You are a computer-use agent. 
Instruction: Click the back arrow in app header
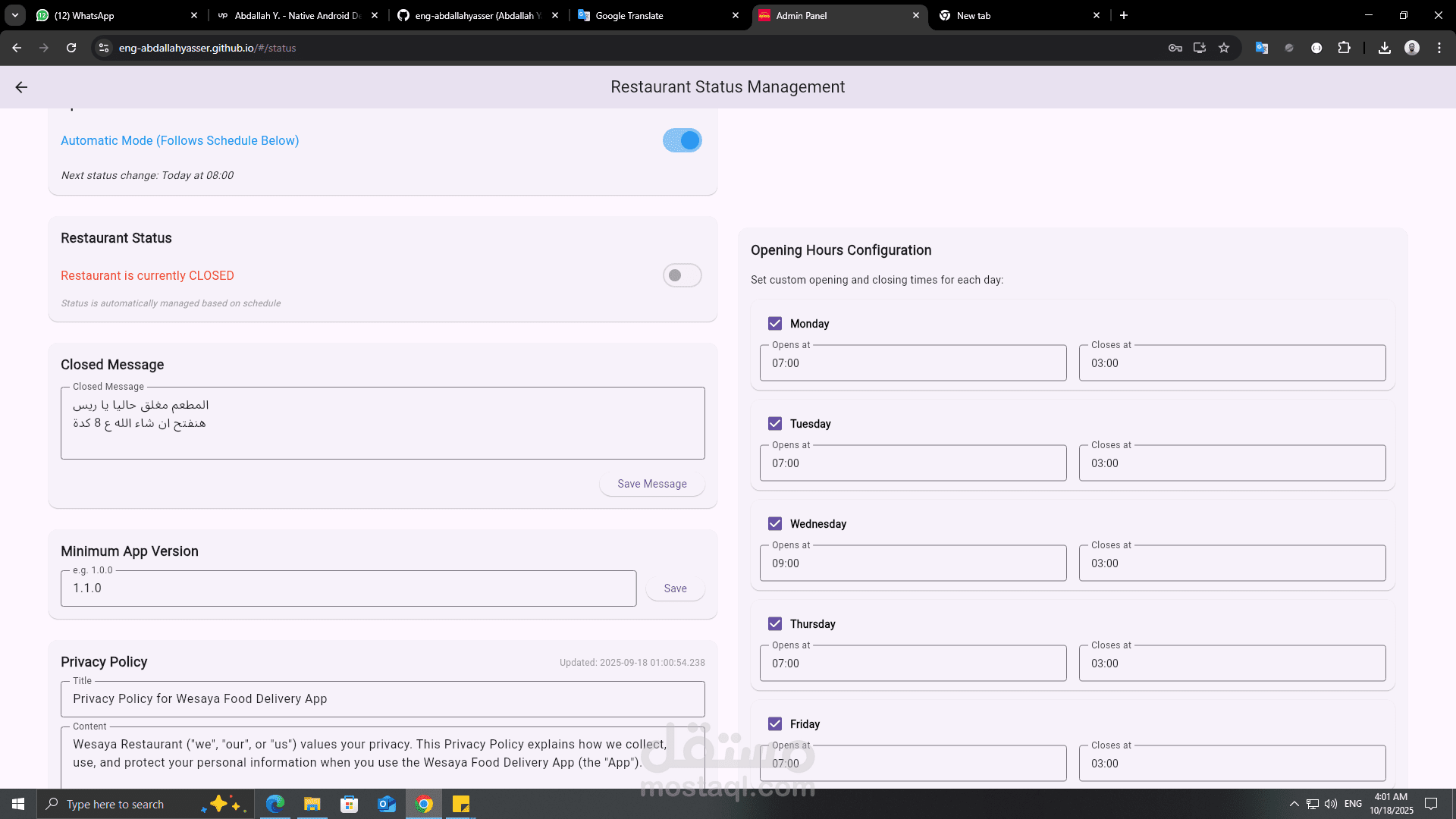pos(21,87)
